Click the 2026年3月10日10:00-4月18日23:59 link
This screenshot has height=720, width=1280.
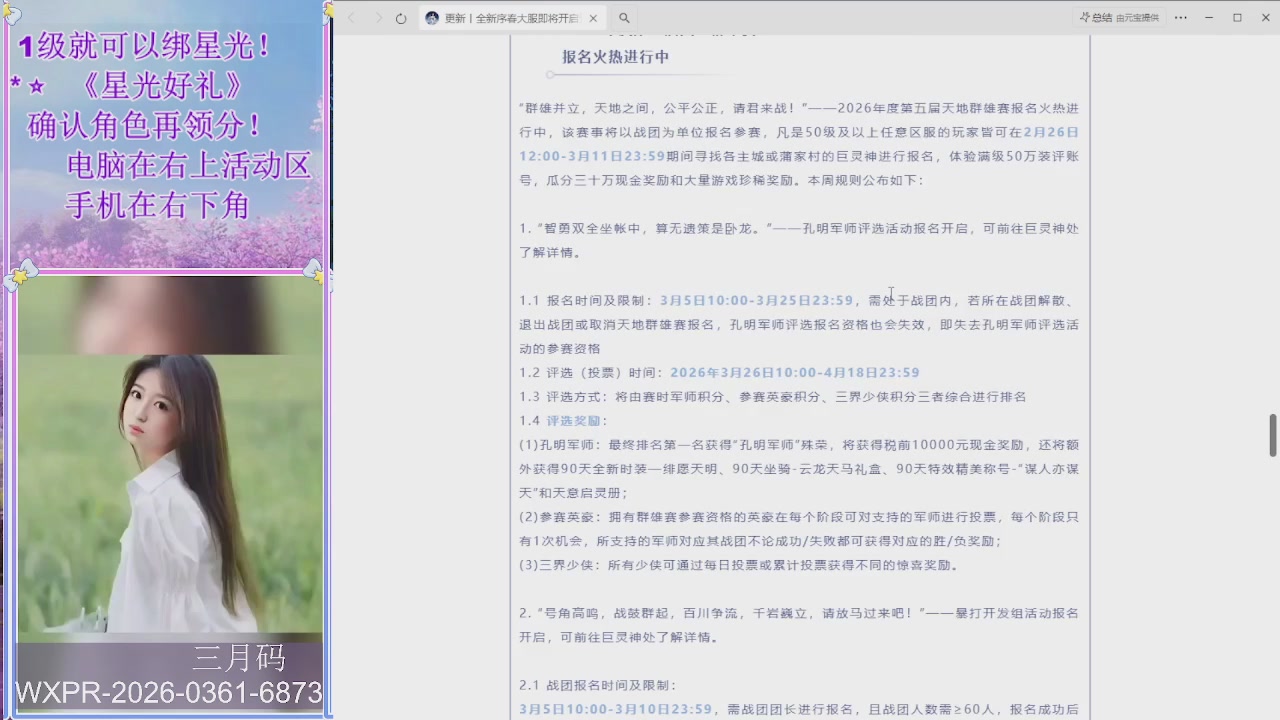pos(795,372)
